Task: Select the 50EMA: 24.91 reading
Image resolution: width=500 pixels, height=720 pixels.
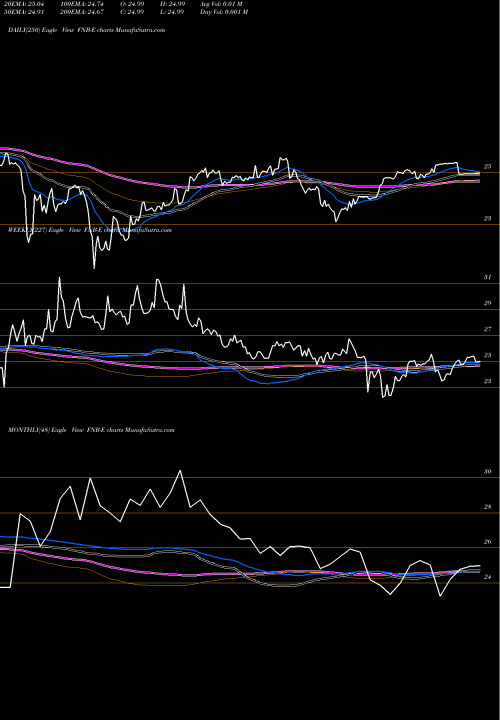Action: coord(22,12)
